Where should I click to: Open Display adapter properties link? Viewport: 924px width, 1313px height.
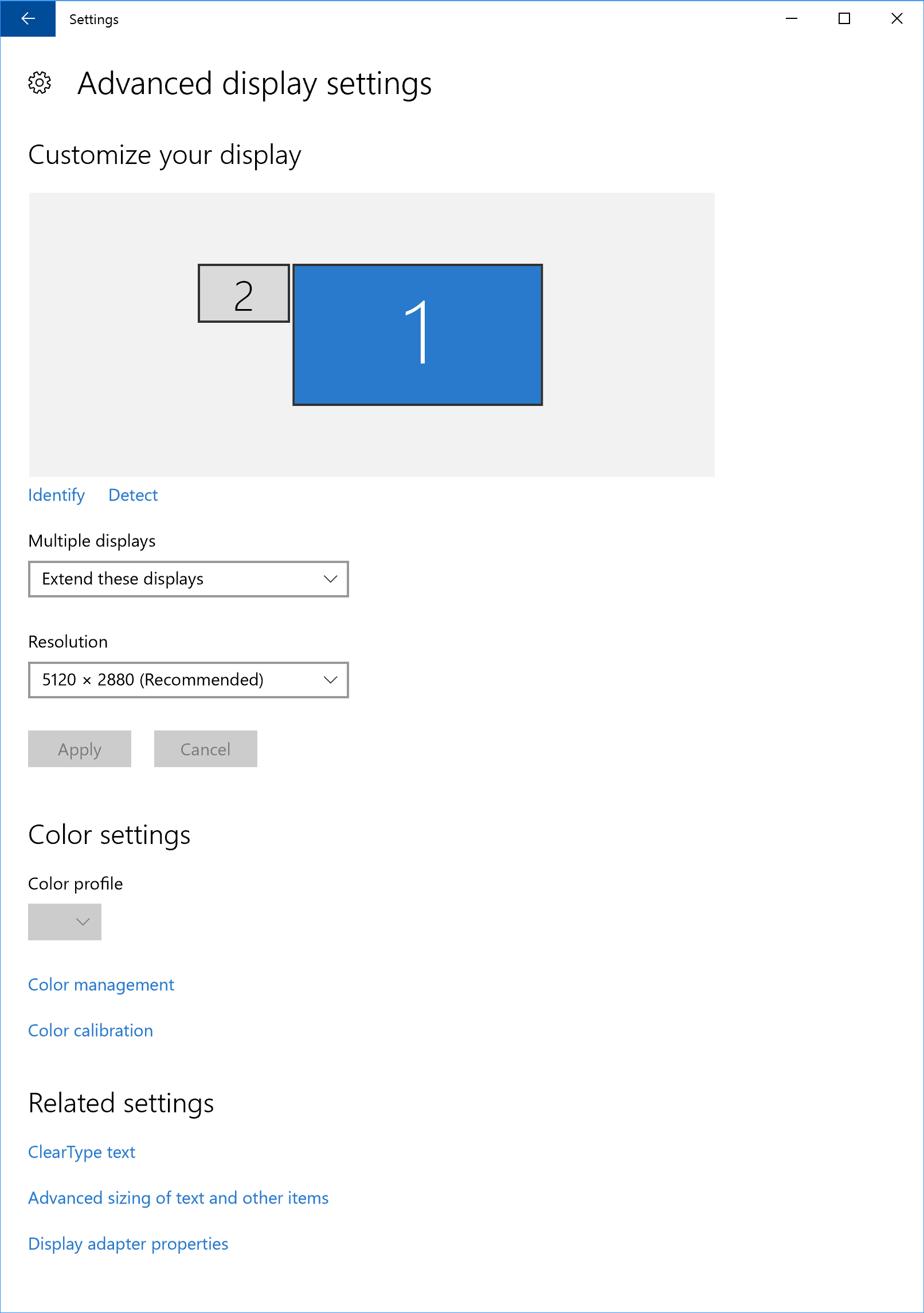tap(128, 1244)
